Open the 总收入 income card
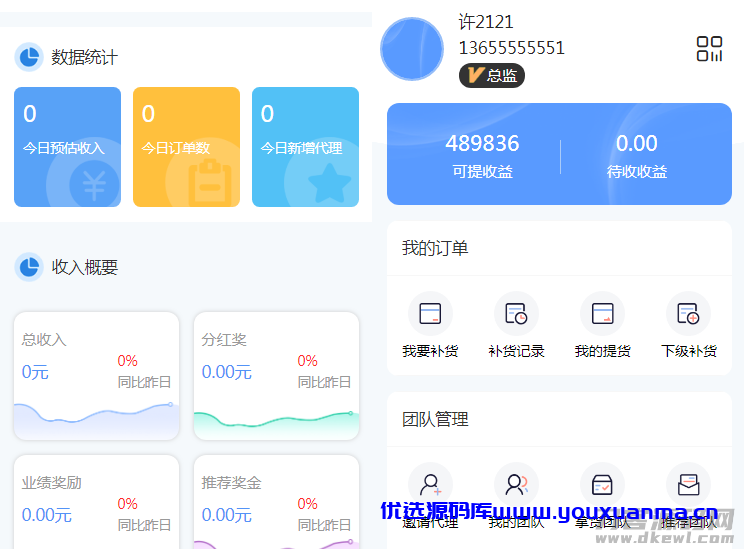 96,376
